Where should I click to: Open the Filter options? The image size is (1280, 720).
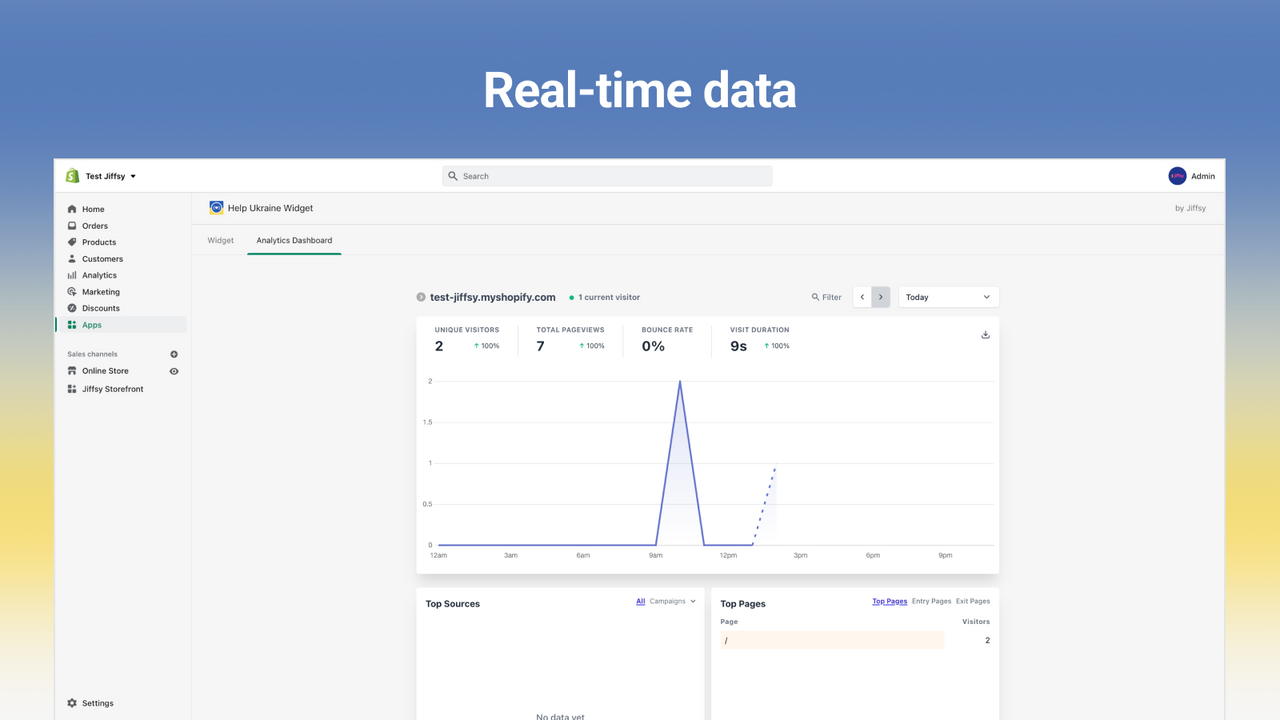(x=826, y=296)
